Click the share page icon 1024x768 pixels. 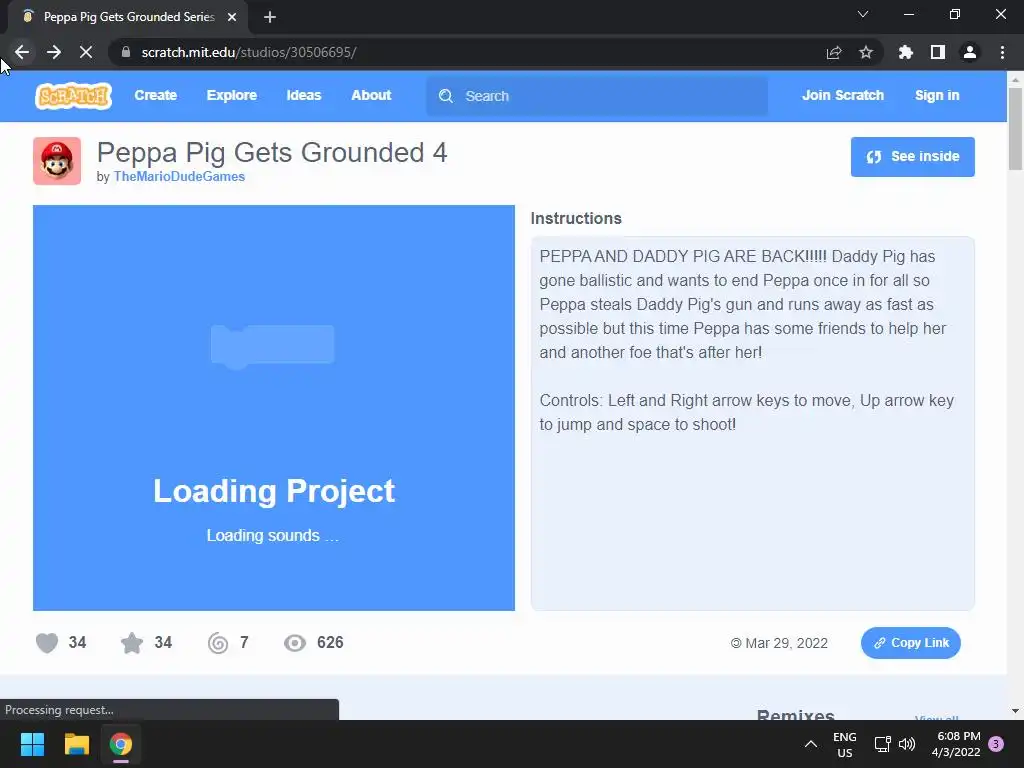pyautogui.click(x=834, y=52)
